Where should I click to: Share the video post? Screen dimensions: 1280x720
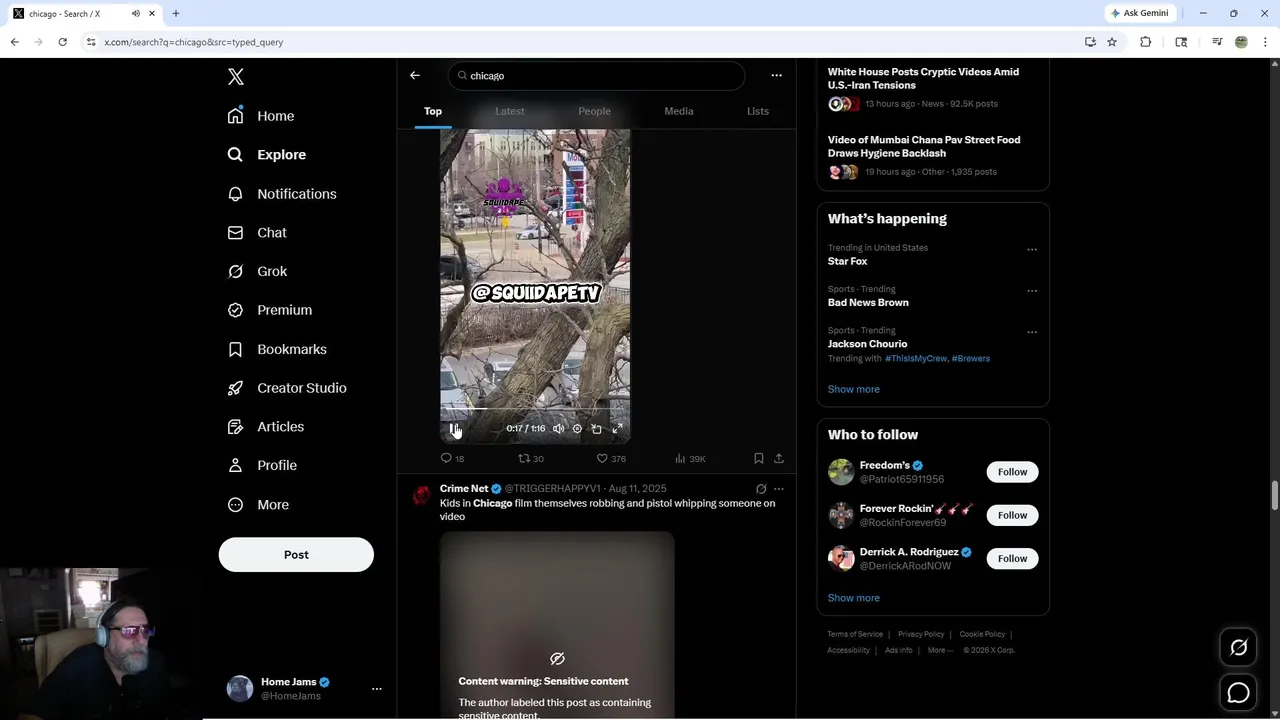[x=779, y=458]
